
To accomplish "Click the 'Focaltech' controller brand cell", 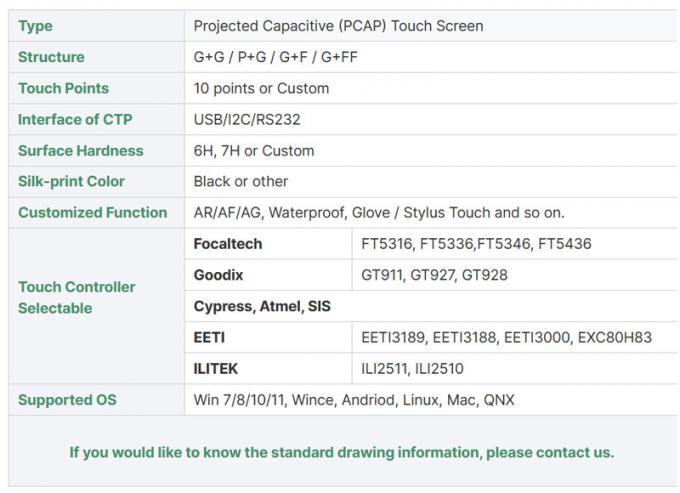I will [x=228, y=244].
